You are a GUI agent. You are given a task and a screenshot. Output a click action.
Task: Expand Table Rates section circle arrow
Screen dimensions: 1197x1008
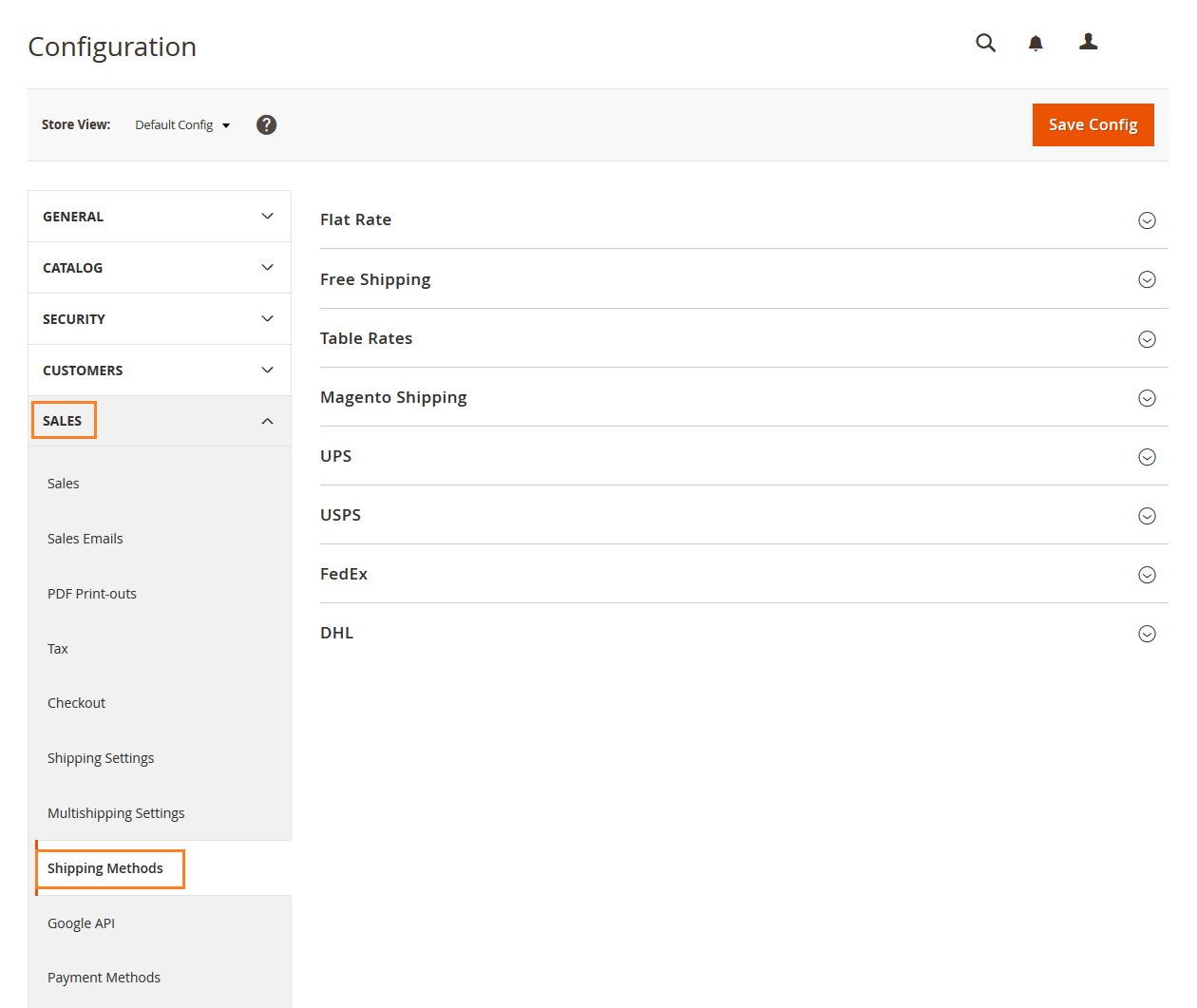pyautogui.click(x=1147, y=339)
